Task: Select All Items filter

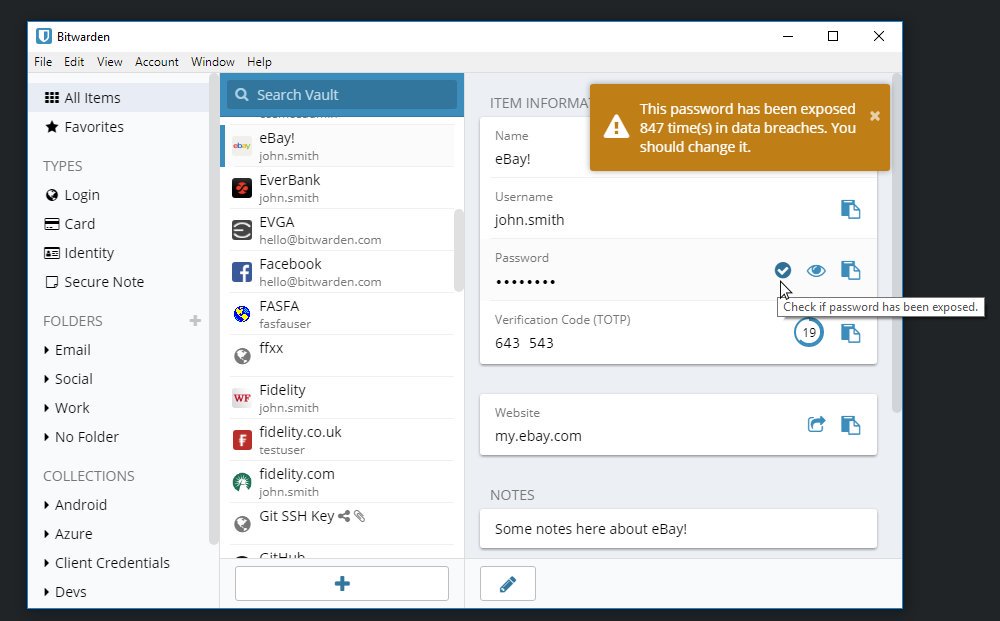Action: (x=119, y=98)
